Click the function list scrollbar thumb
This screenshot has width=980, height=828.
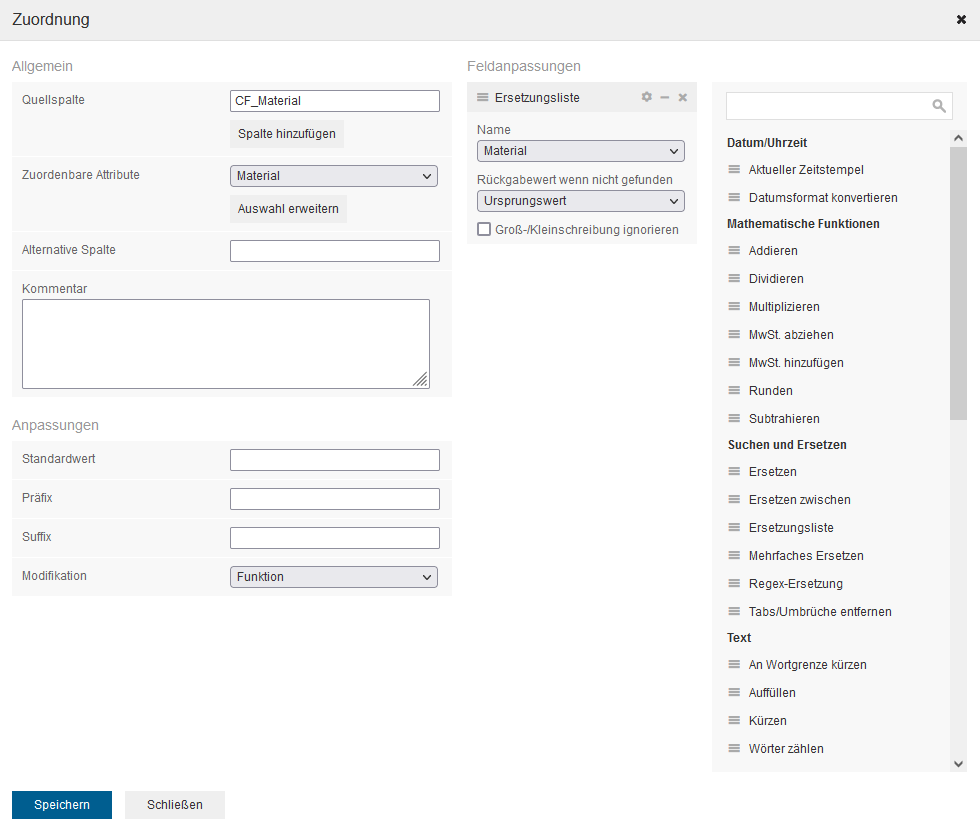(958, 283)
